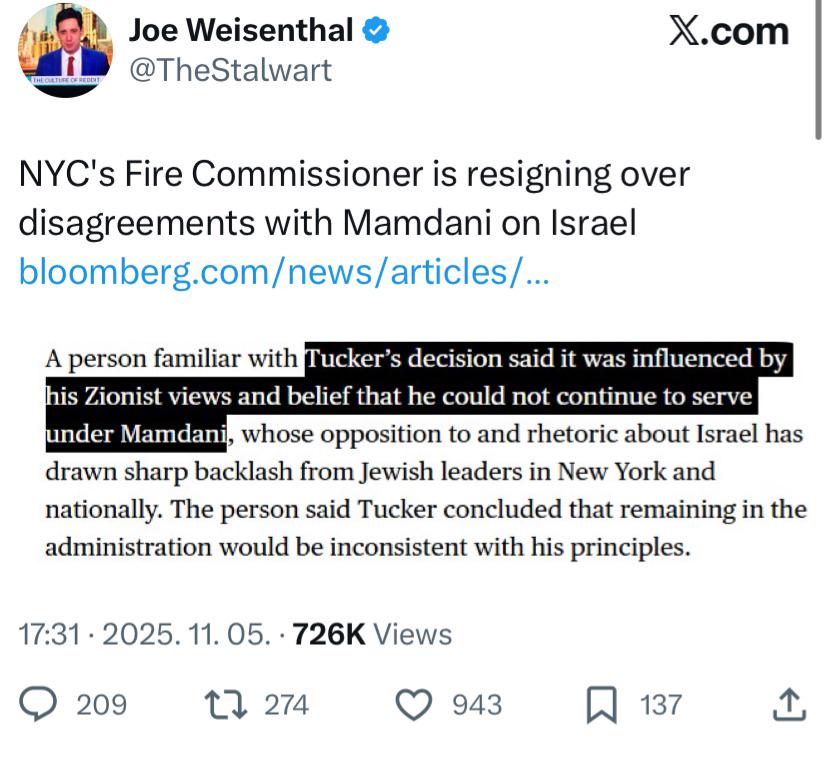Click the repost arrows icon

point(225,705)
